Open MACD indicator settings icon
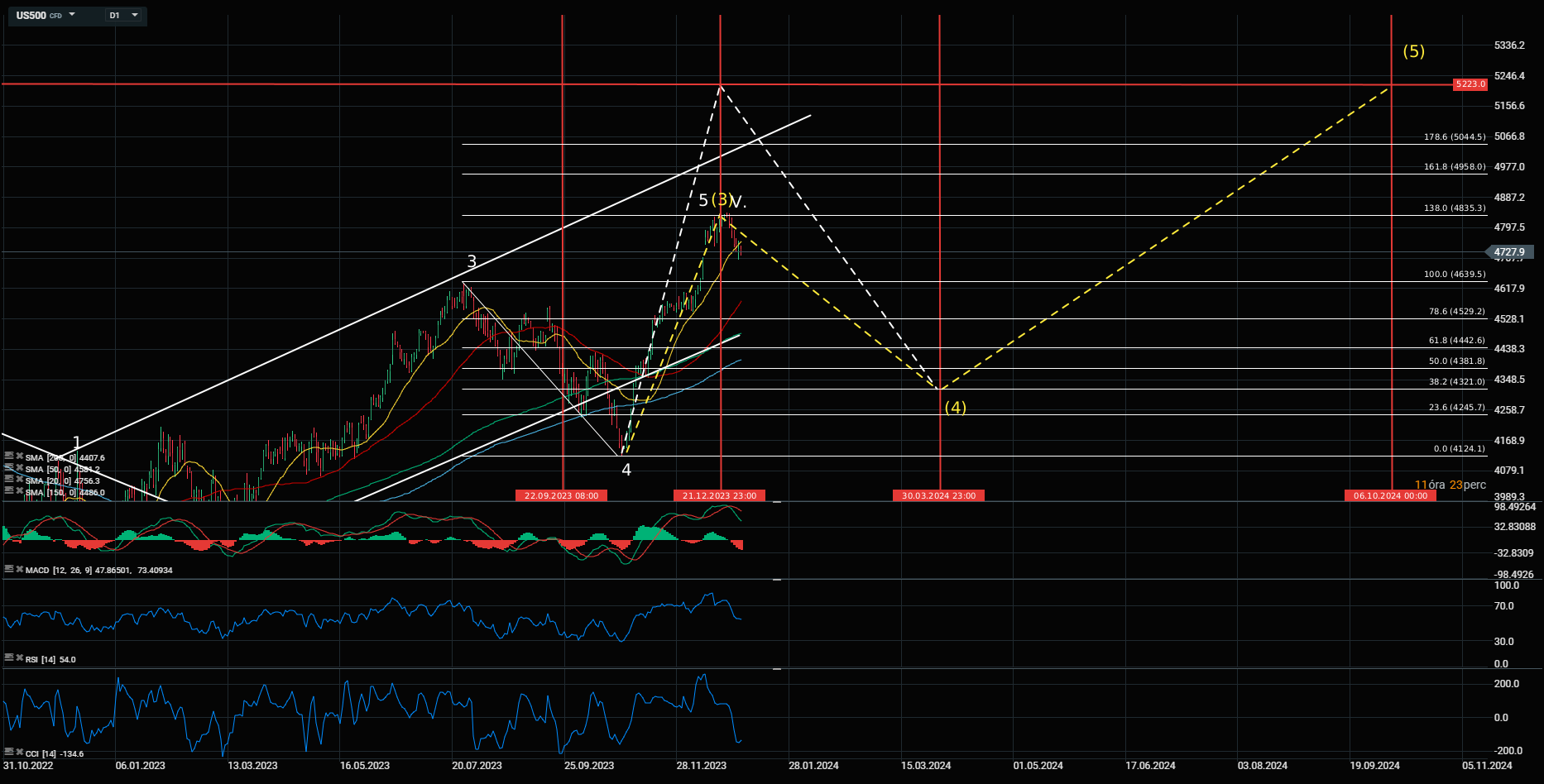The width and height of the screenshot is (1544, 784). point(8,570)
